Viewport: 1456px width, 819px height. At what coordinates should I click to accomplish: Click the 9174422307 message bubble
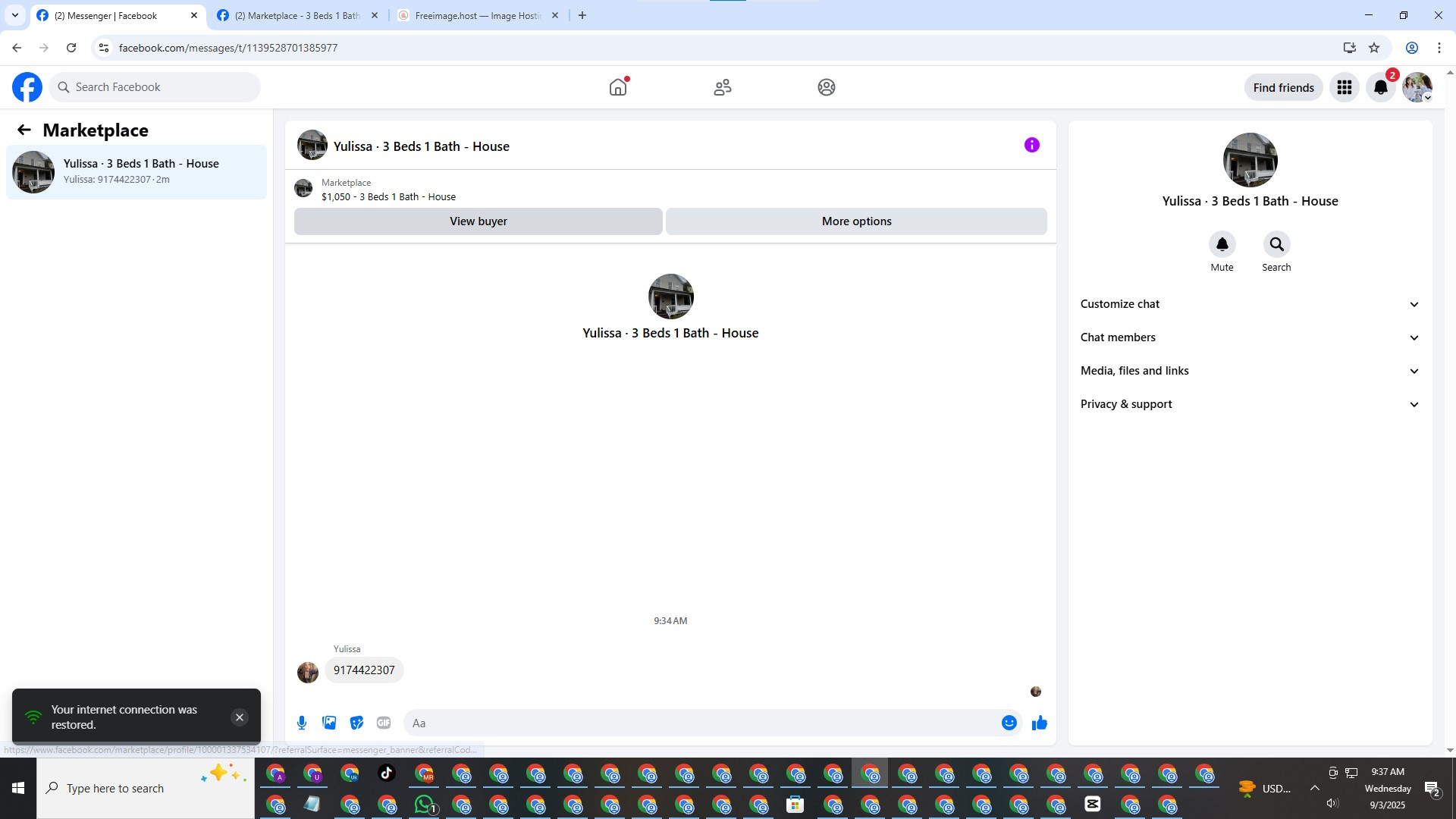click(x=364, y=670)
